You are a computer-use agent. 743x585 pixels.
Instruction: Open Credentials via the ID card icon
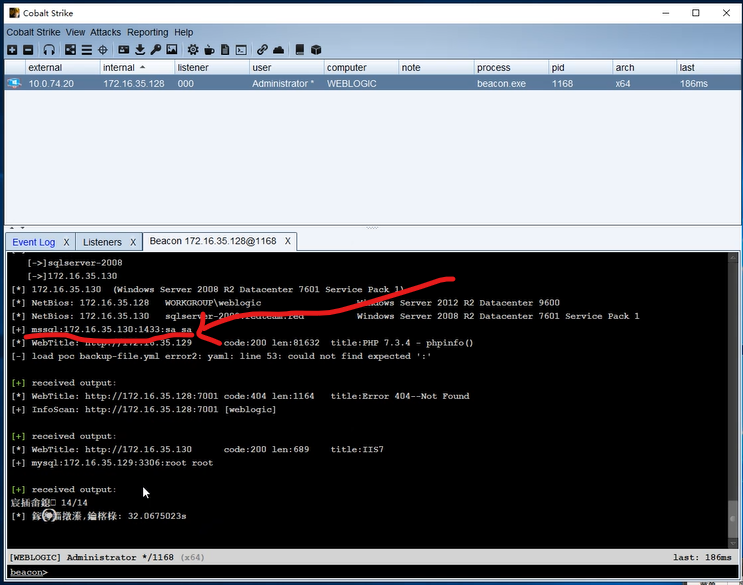pyautogui.click(x=124, y=49)
